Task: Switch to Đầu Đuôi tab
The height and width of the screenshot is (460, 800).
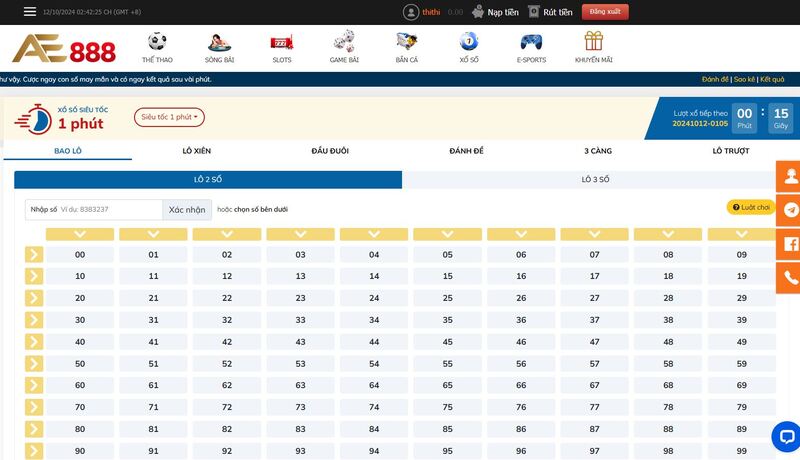Action: tap(330, 151)
